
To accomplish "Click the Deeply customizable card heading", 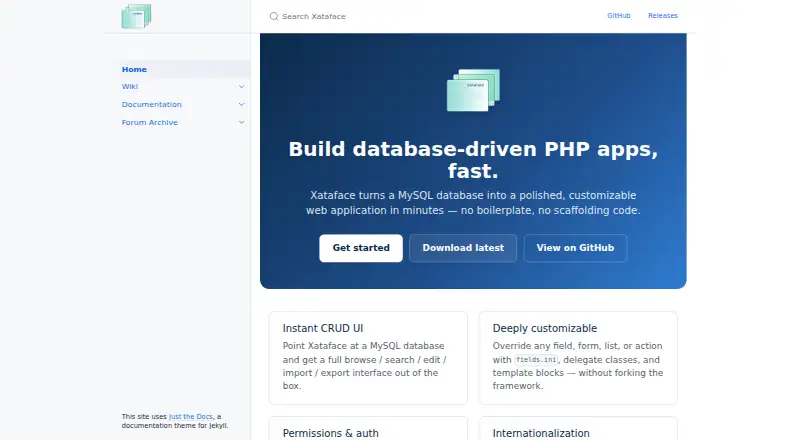I will [x=544, y=328].
